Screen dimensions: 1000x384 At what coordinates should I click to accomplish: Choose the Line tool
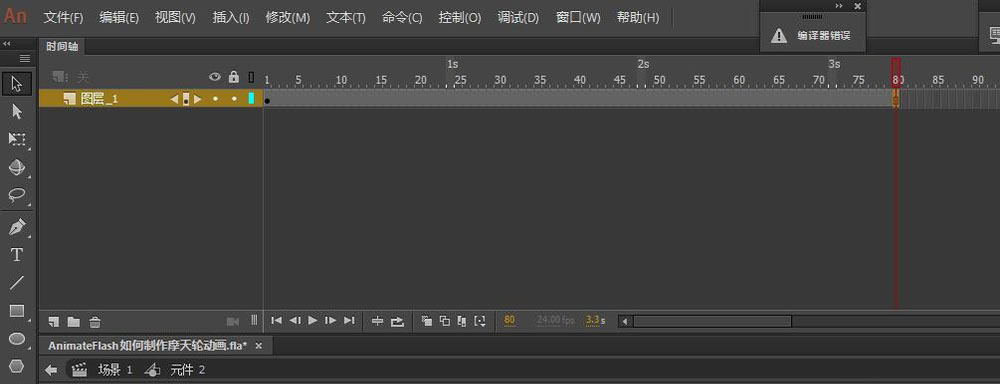tap(17, 283)
